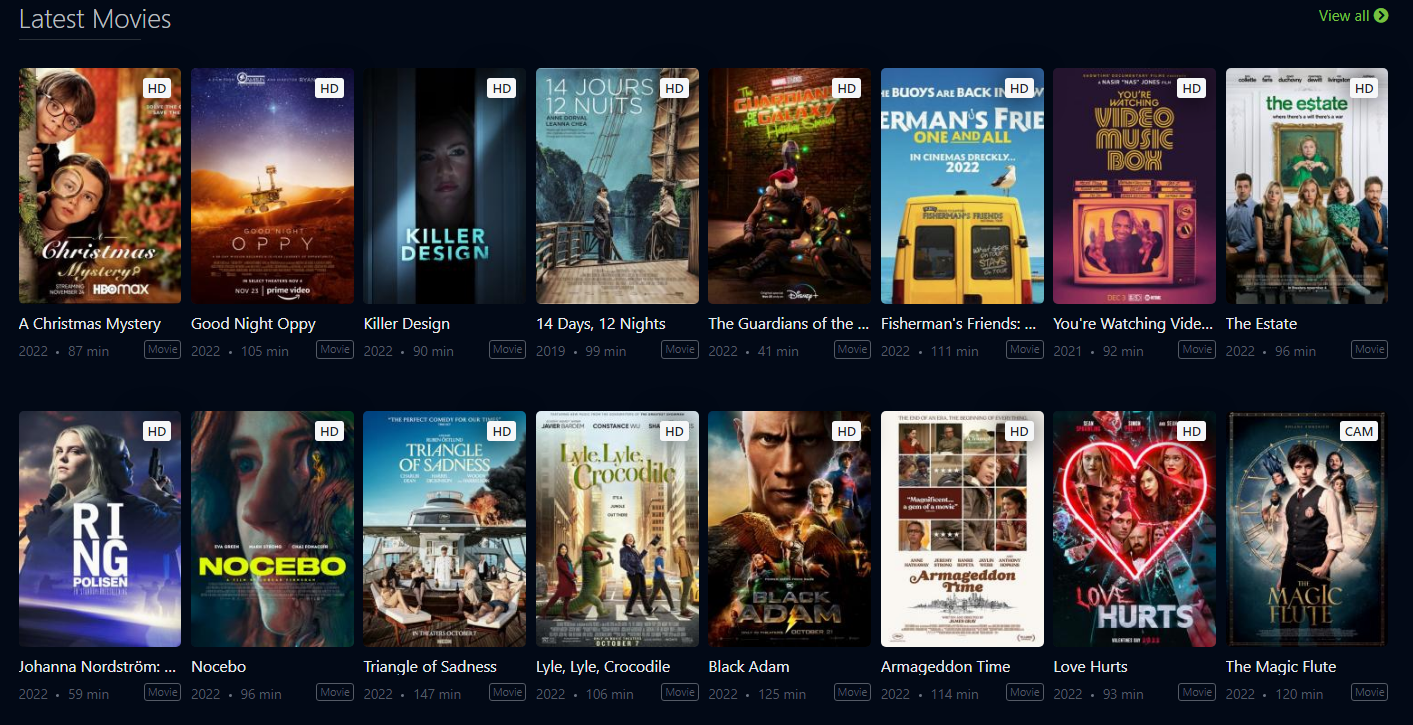1413x725 pixels.
Task: Click the 2022 • 147 min text
Action: click(412, 694)
